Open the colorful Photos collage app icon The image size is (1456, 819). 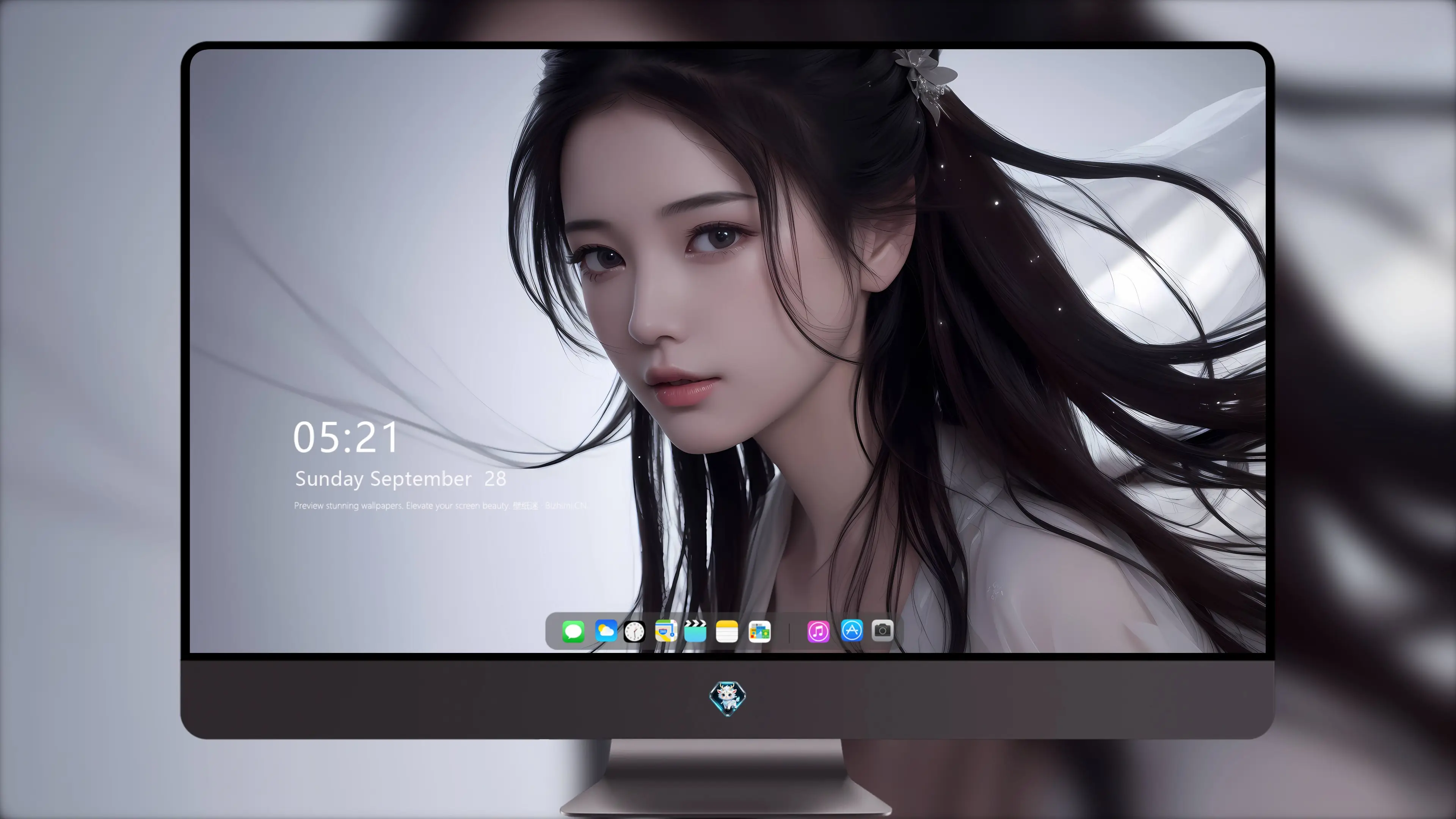coord(759,631)
